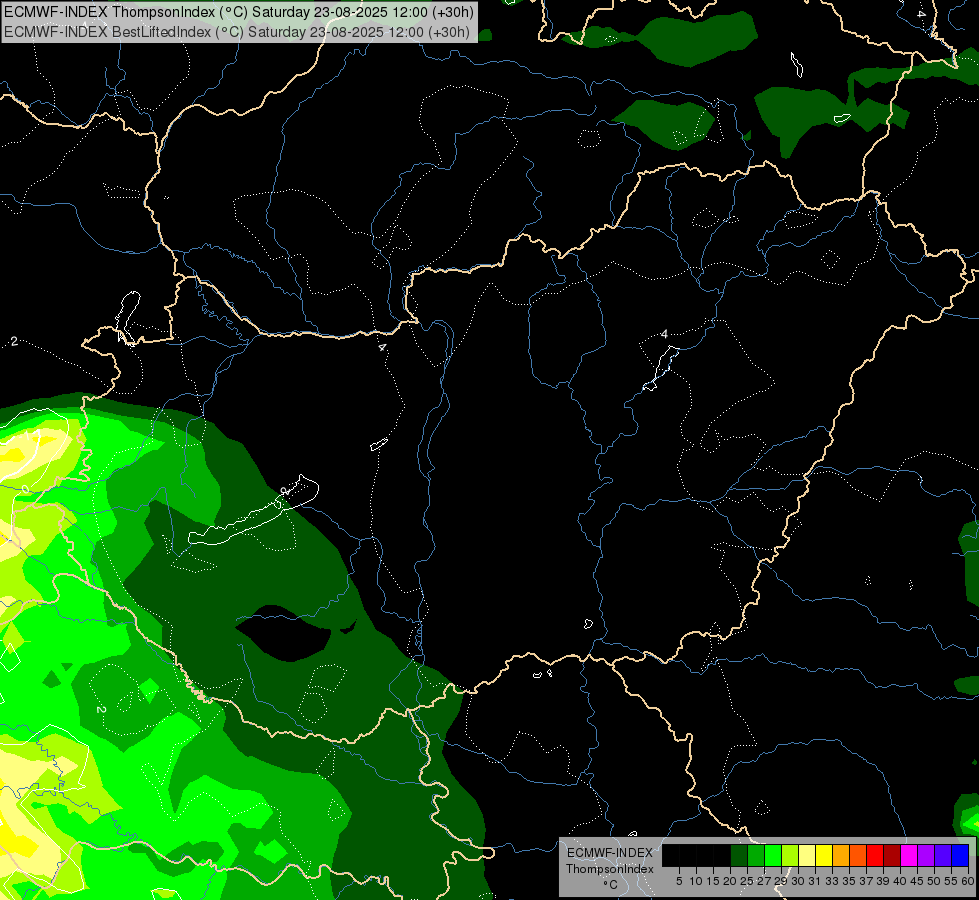Click legend tick value 27
The image size is (979, 900).
click(x=764, y=881)
